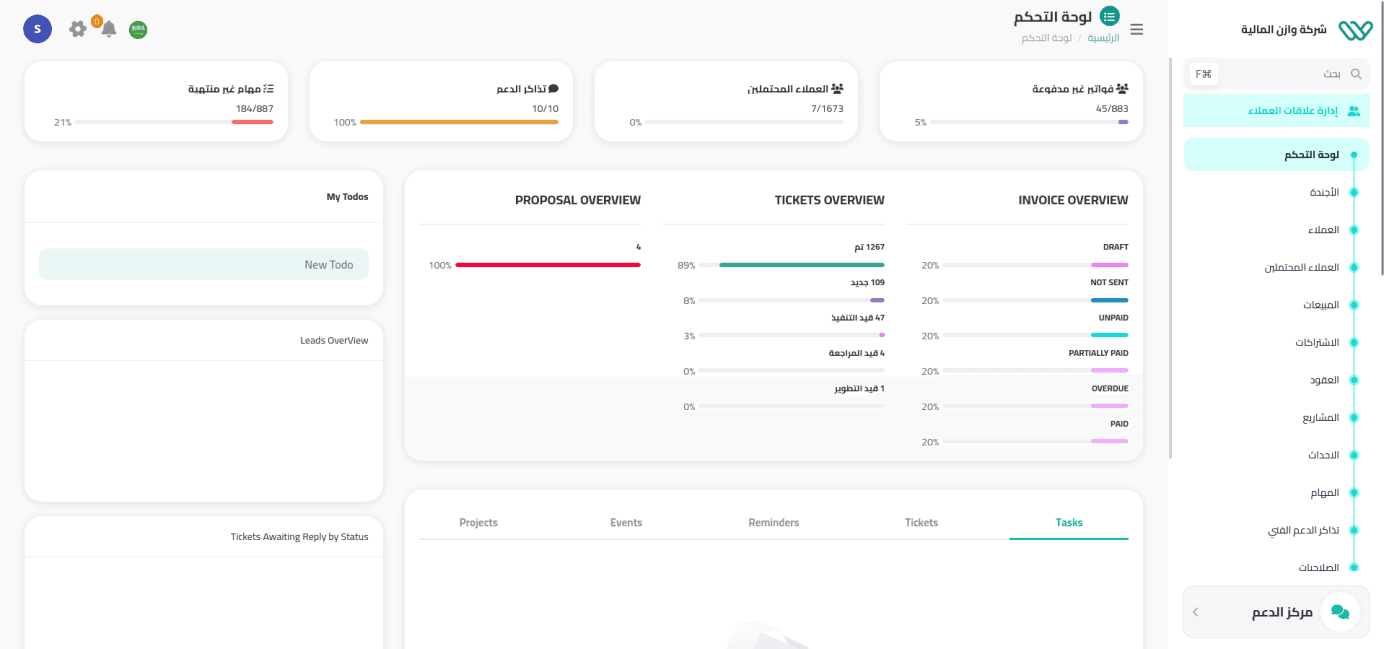Click the green dashboard icon beside page title
The width and height of the screenshot is (1384, 649).
click(x=1109, y=17)
